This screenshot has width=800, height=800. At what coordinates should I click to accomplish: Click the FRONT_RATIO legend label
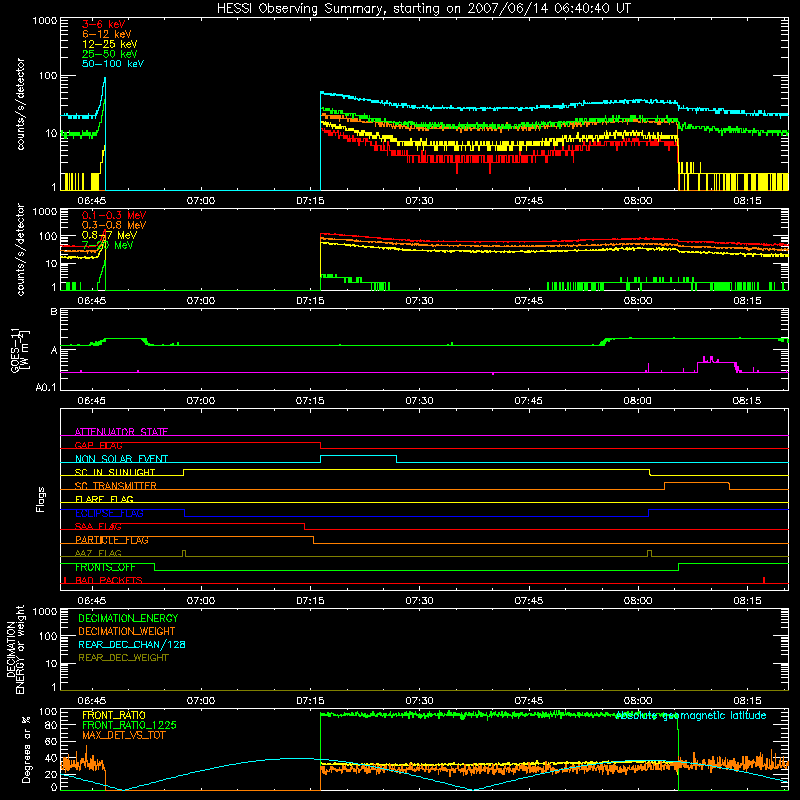114,715
